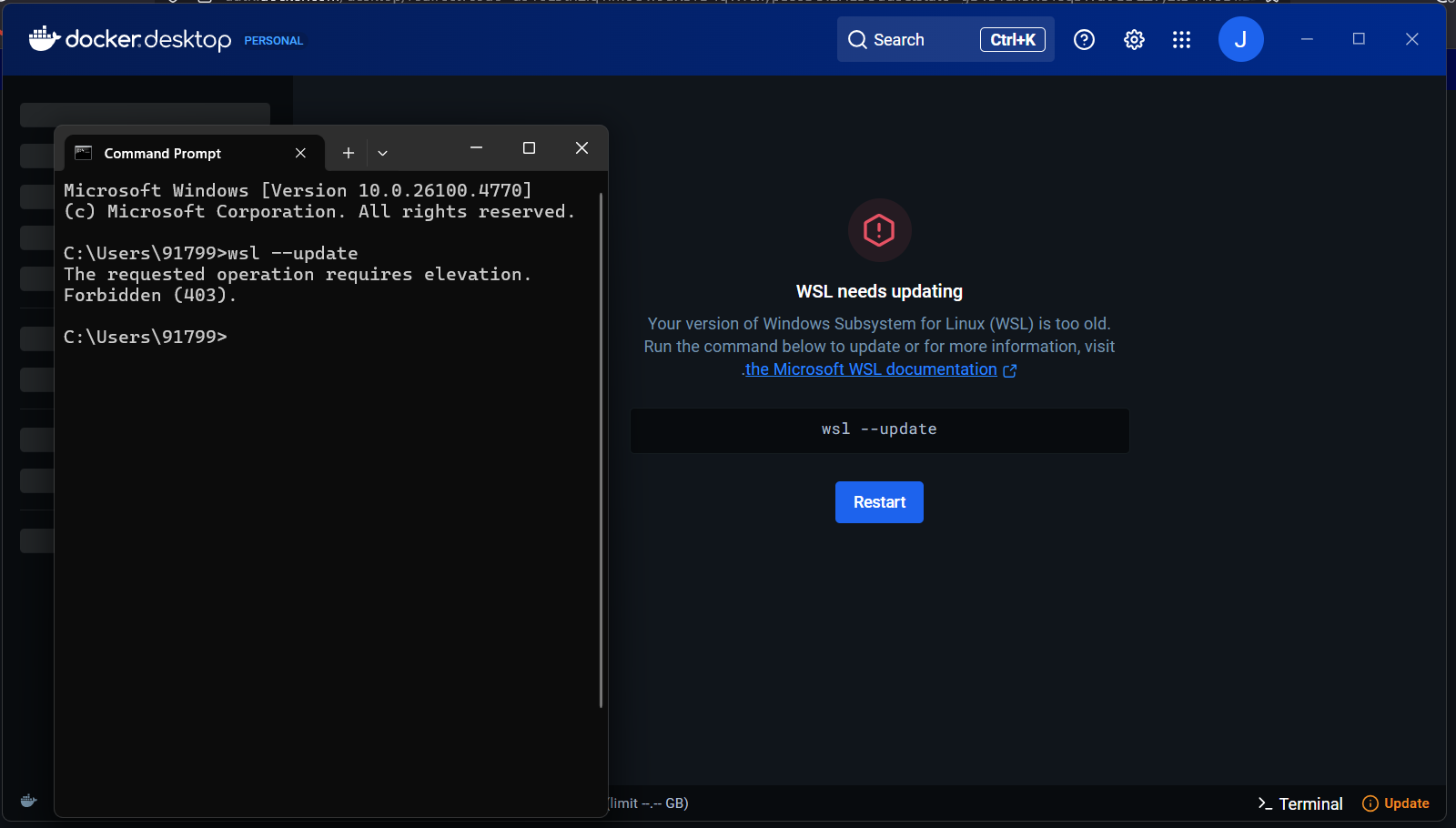Click the Docker Desktop whale logo
Viewport: 1456px width, 828px height.
(45, 38)
